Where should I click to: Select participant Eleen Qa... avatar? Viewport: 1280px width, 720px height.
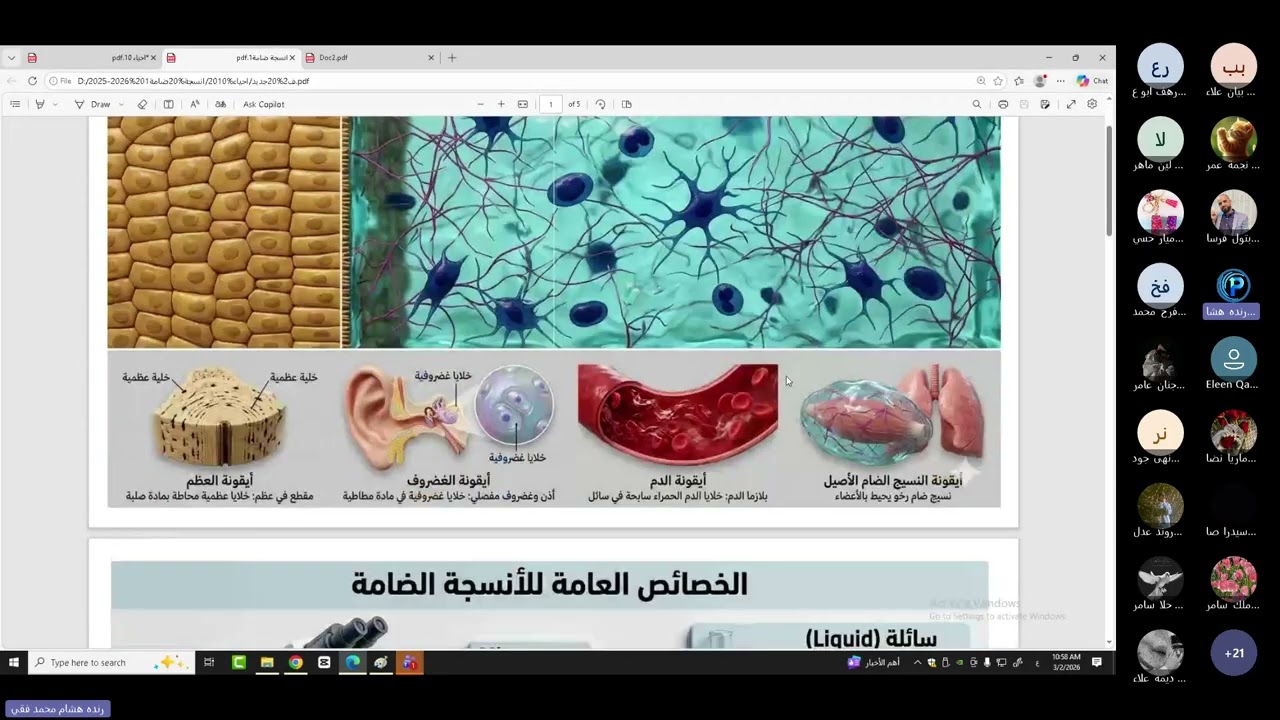(x=1233, y=360)
